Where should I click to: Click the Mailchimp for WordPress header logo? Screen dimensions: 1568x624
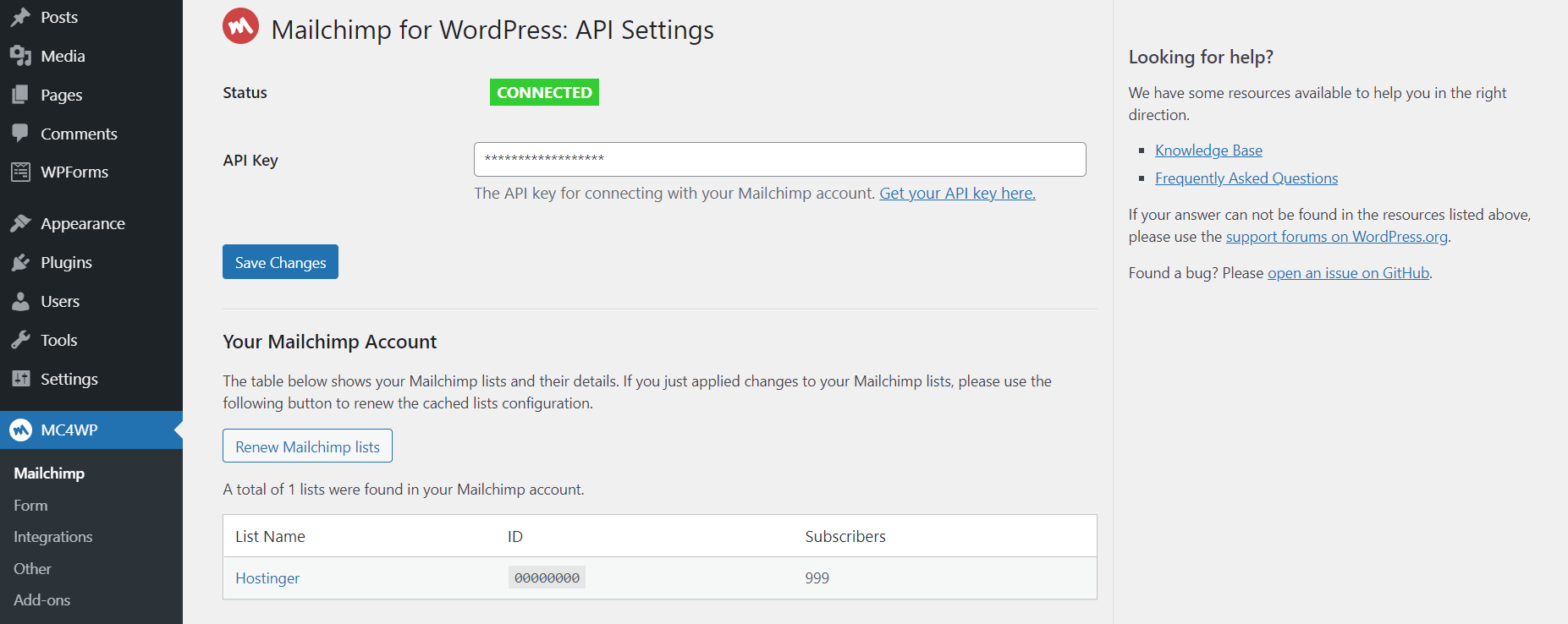(240, 26)
